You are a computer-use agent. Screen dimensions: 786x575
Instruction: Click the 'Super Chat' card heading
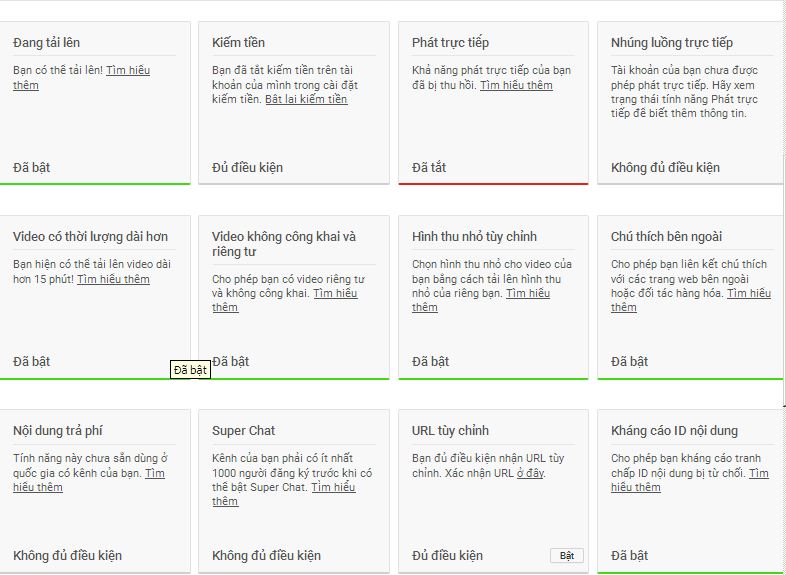243,431
